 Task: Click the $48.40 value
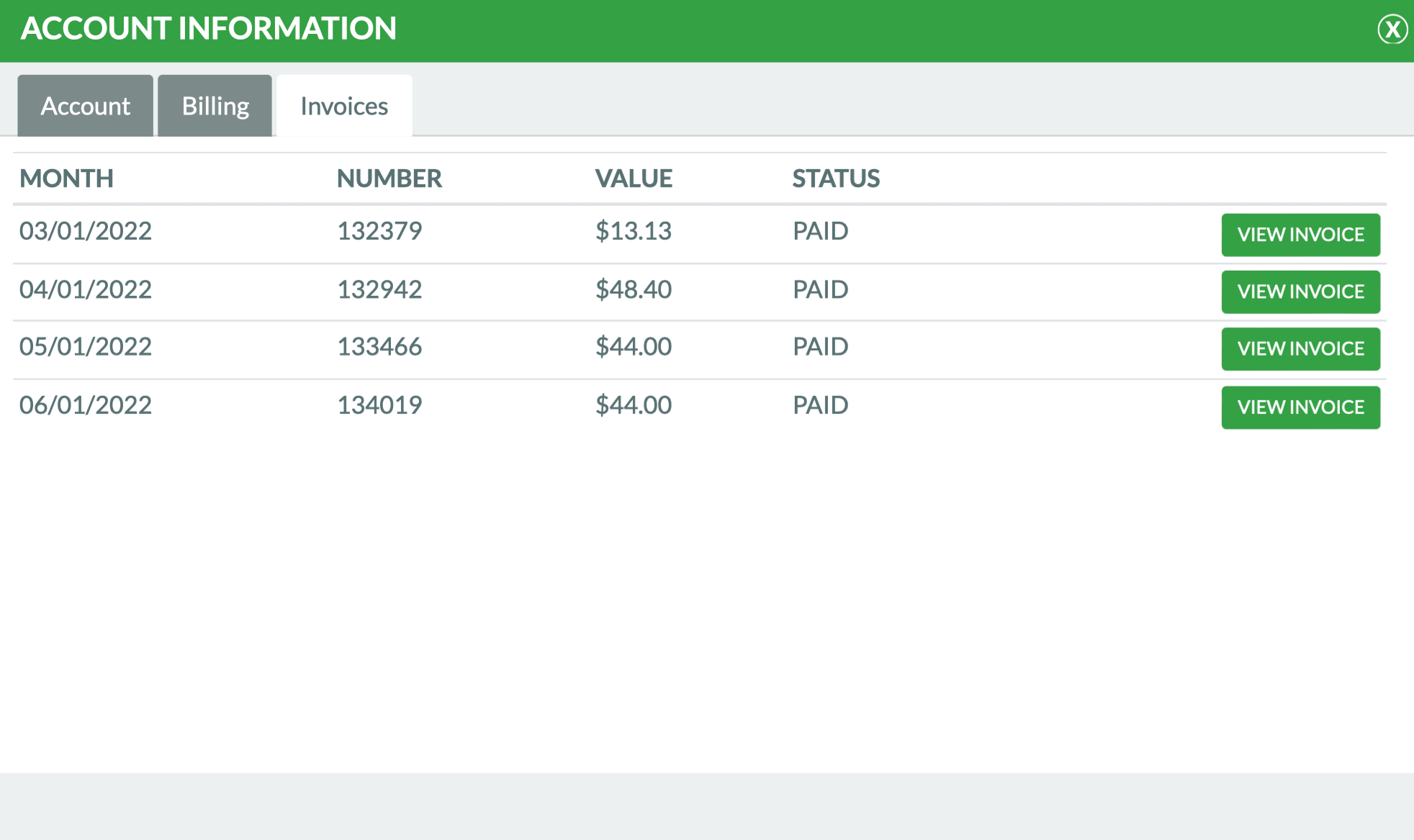[x=634, y=289]
